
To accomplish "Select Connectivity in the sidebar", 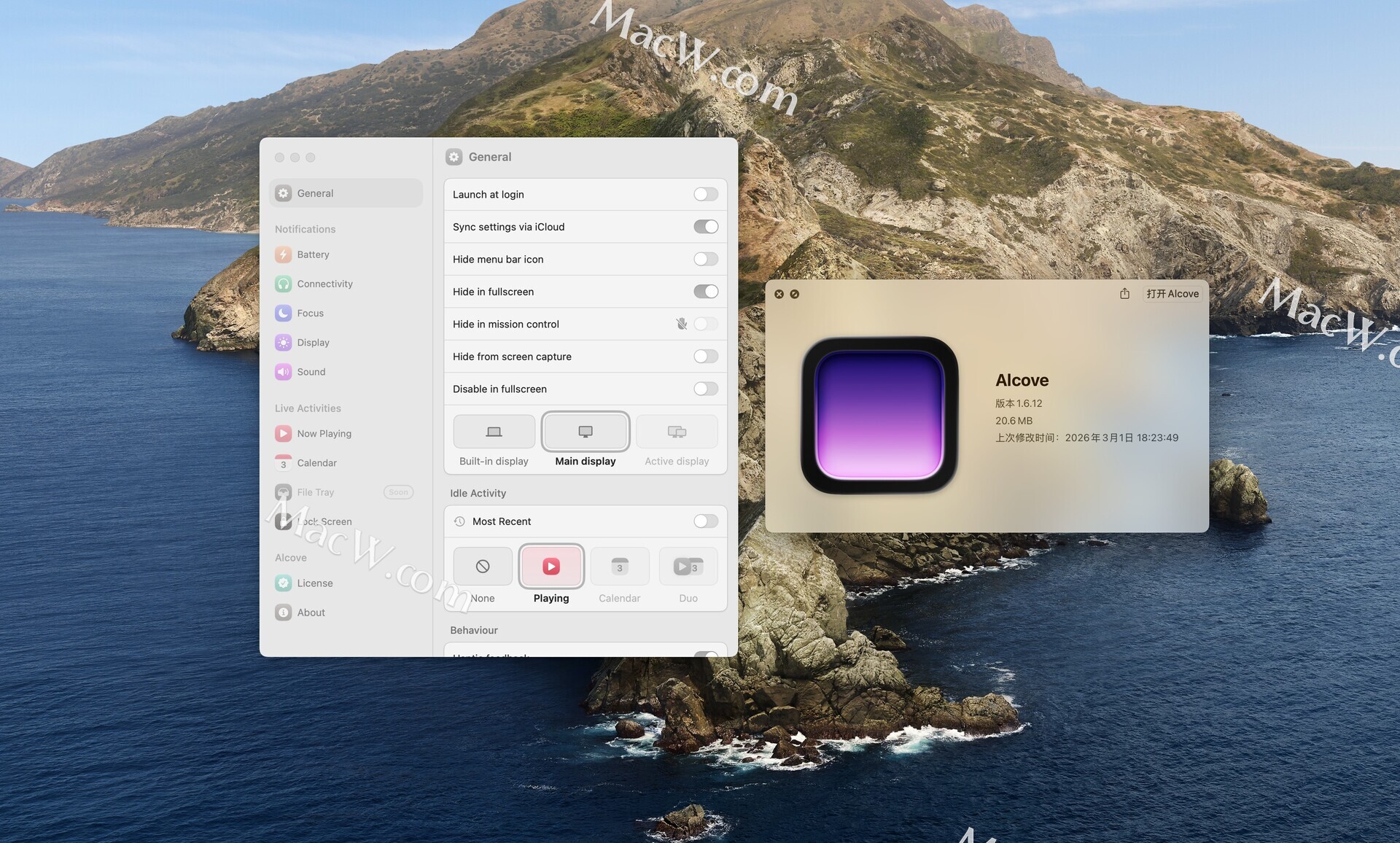I will click(x=324, y=284).
